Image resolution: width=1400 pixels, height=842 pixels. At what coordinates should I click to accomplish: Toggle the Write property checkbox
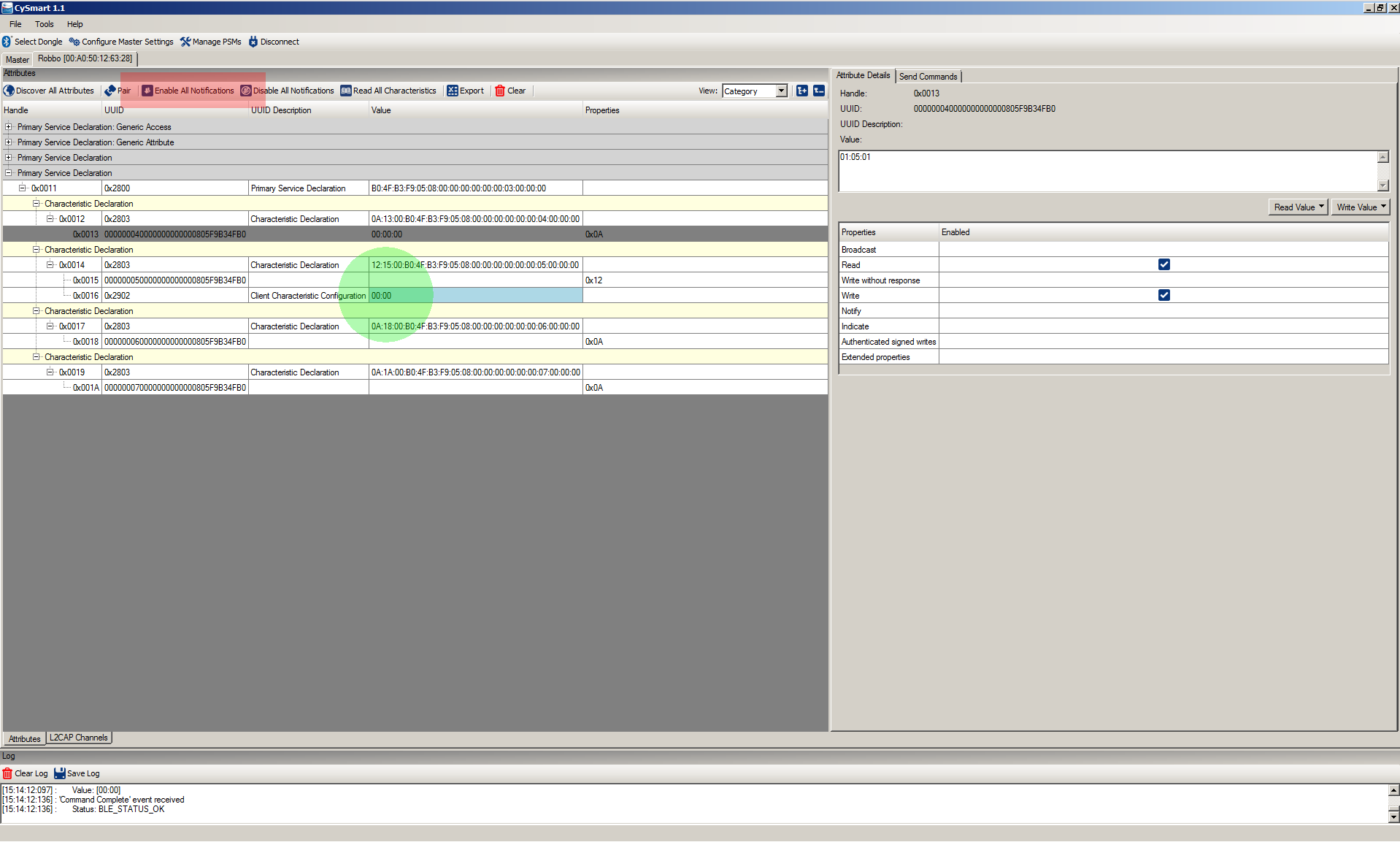[1164, 295]
